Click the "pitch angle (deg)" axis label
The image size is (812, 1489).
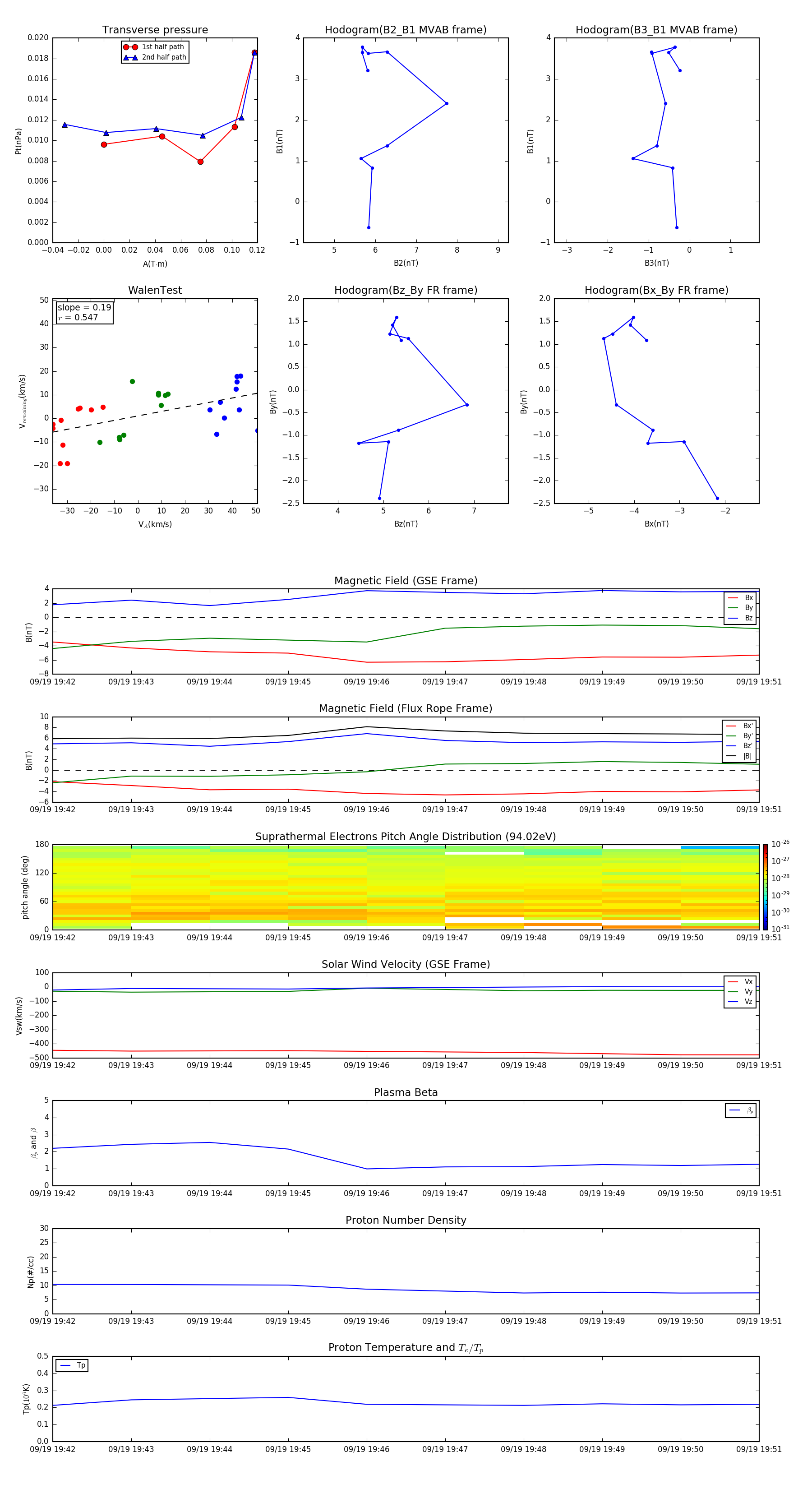[x=25, y=887]
